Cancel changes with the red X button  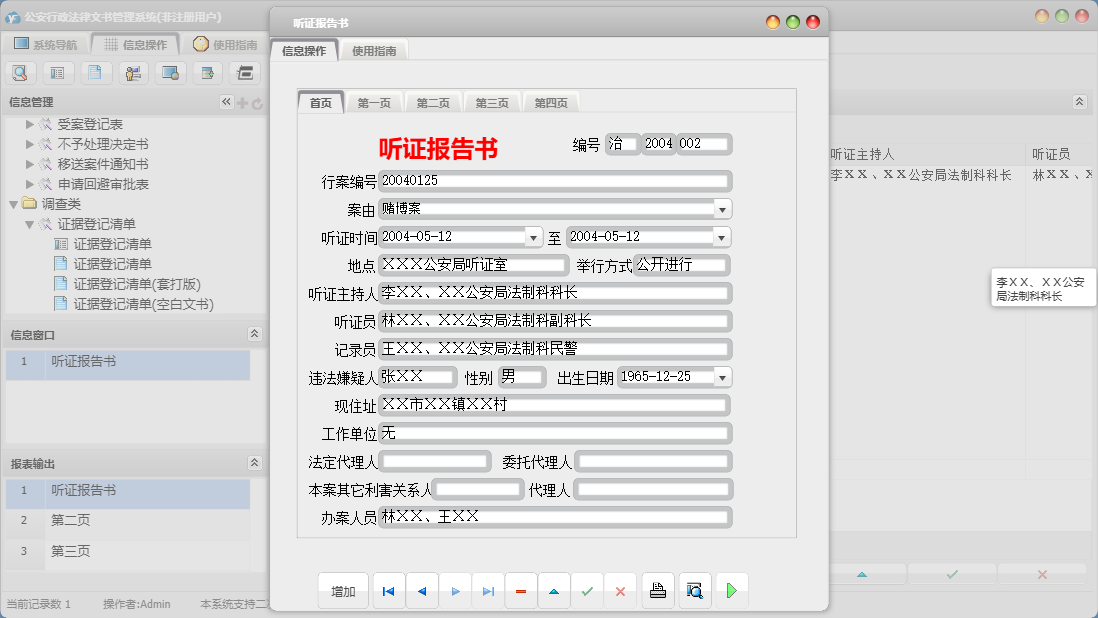[620, 590]
